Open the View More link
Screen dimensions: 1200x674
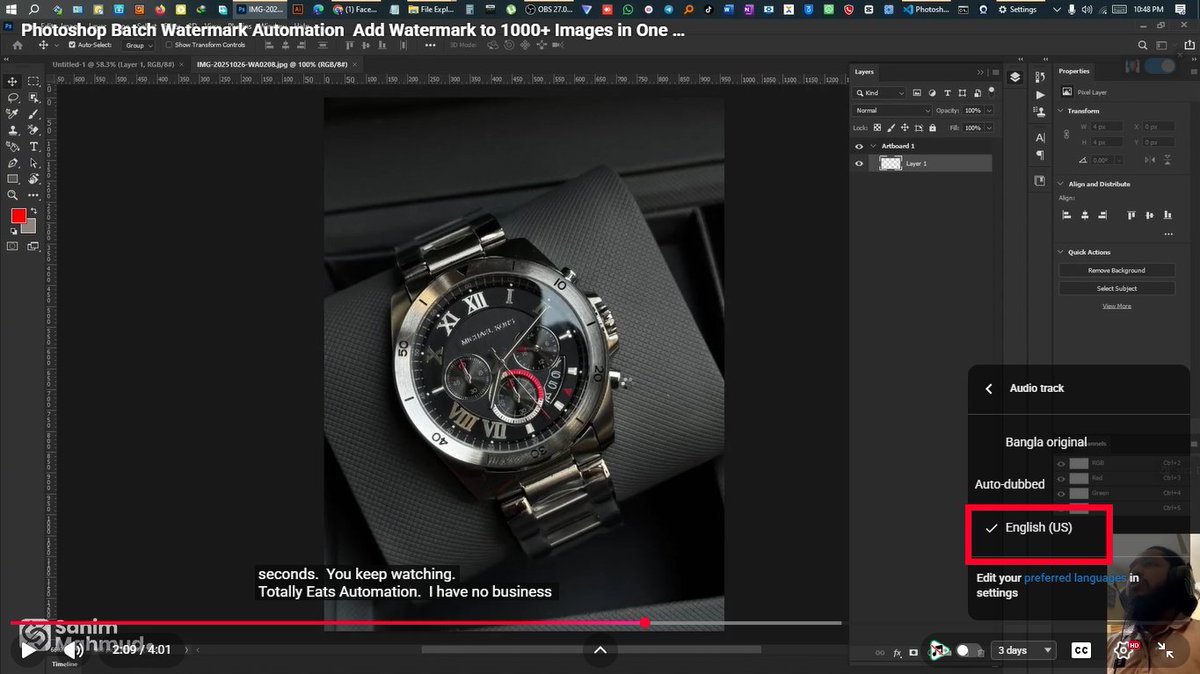(x=1116, y=306)
